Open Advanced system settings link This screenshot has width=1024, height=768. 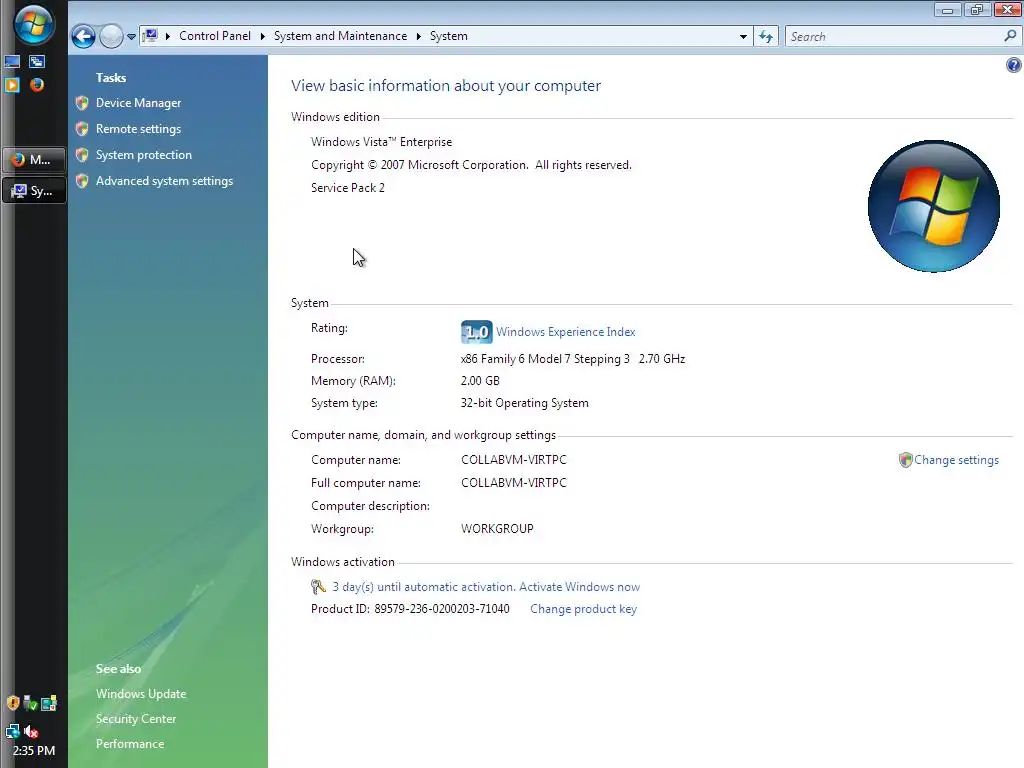pos(165,181)
